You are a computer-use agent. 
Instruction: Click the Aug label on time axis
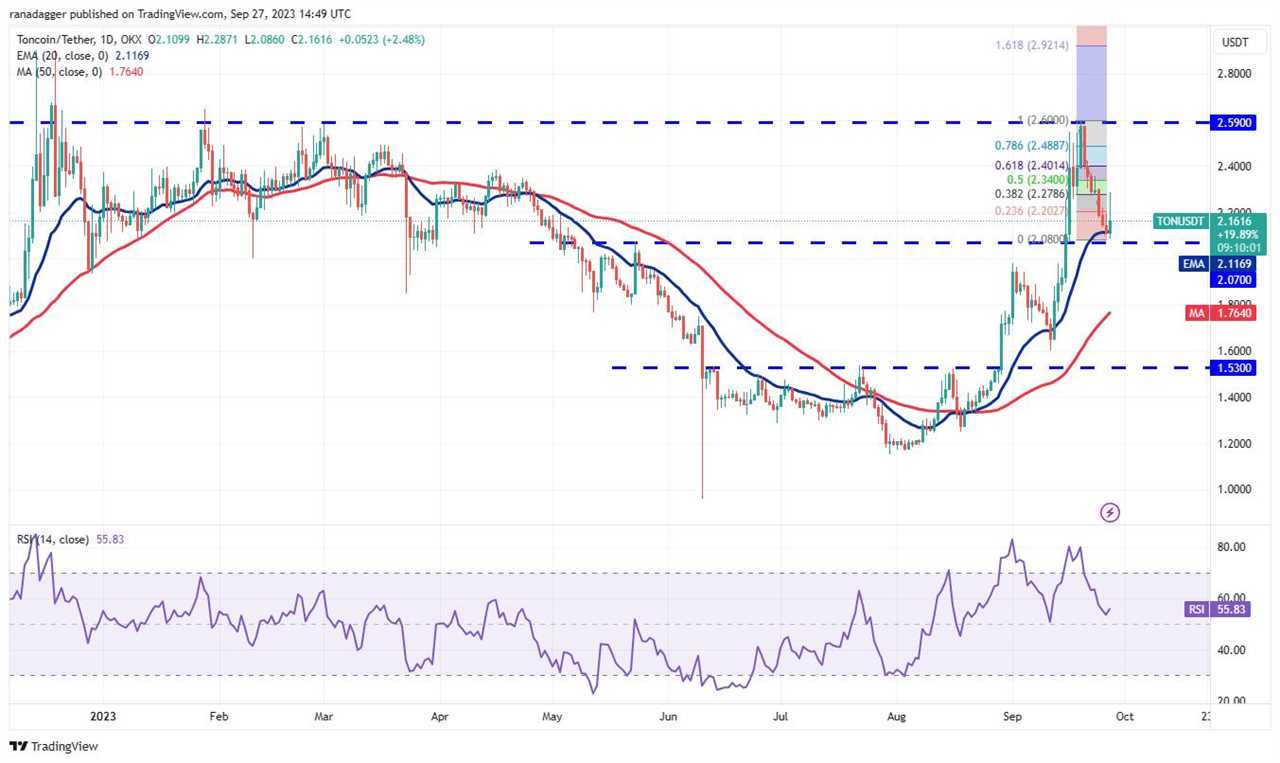coord(897,717)
